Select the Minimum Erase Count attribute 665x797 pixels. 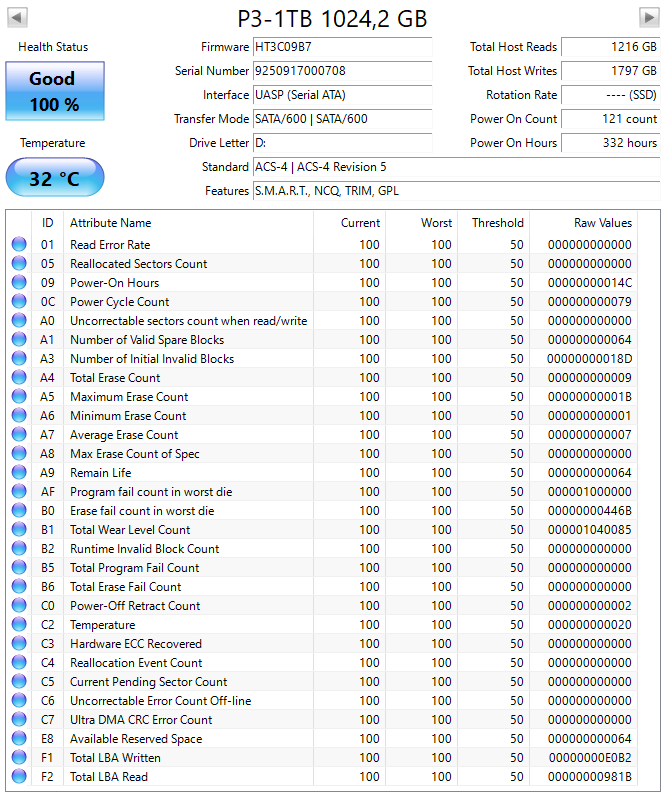click(x=322, y=416)
